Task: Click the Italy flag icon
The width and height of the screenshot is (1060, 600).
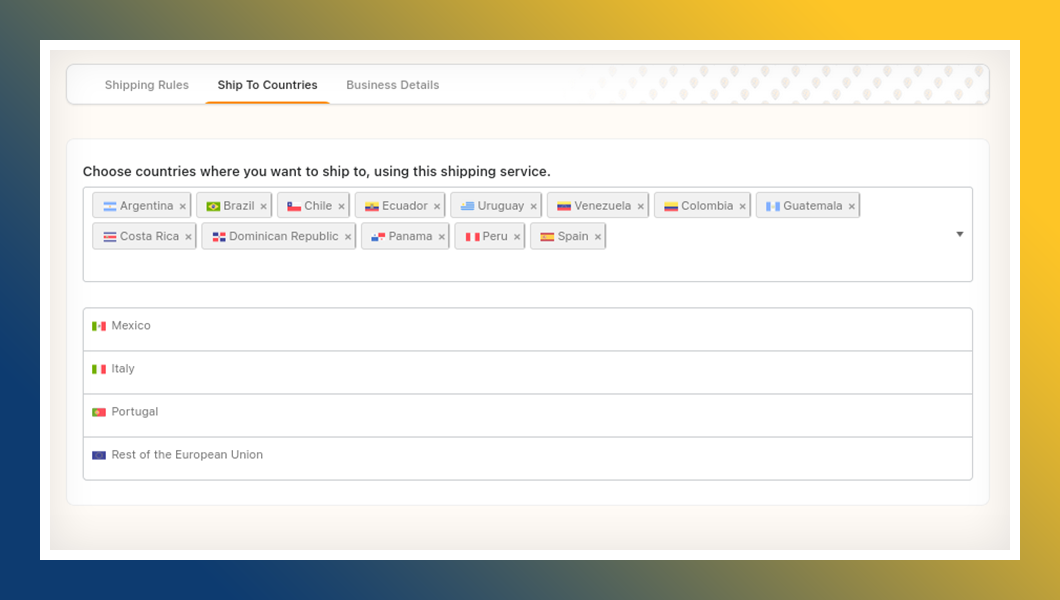Action: (99, 369)
